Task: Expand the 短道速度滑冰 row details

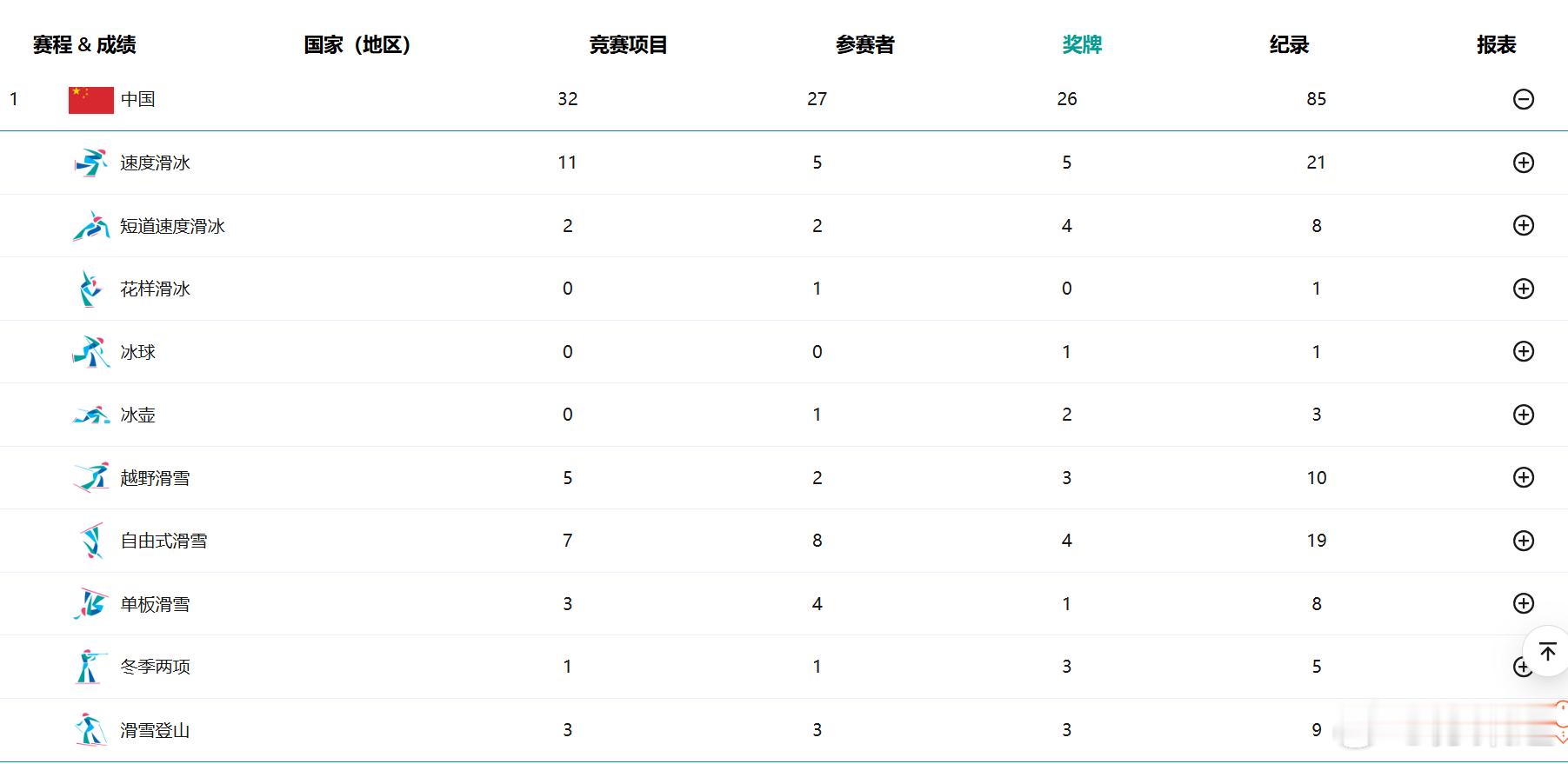Action: point(1524,225)
